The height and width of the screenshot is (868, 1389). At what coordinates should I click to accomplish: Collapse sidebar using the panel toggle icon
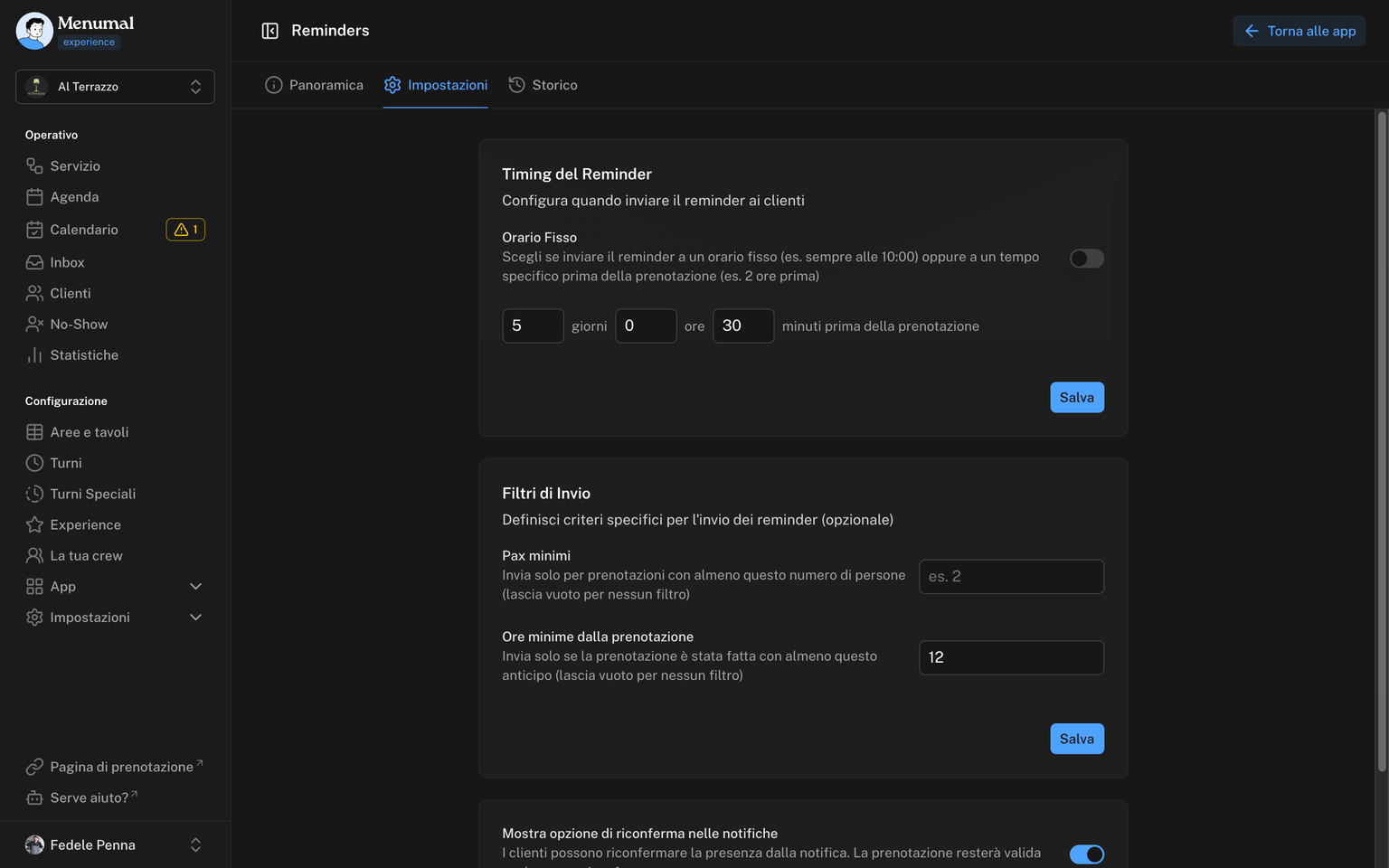click(269, 31)
